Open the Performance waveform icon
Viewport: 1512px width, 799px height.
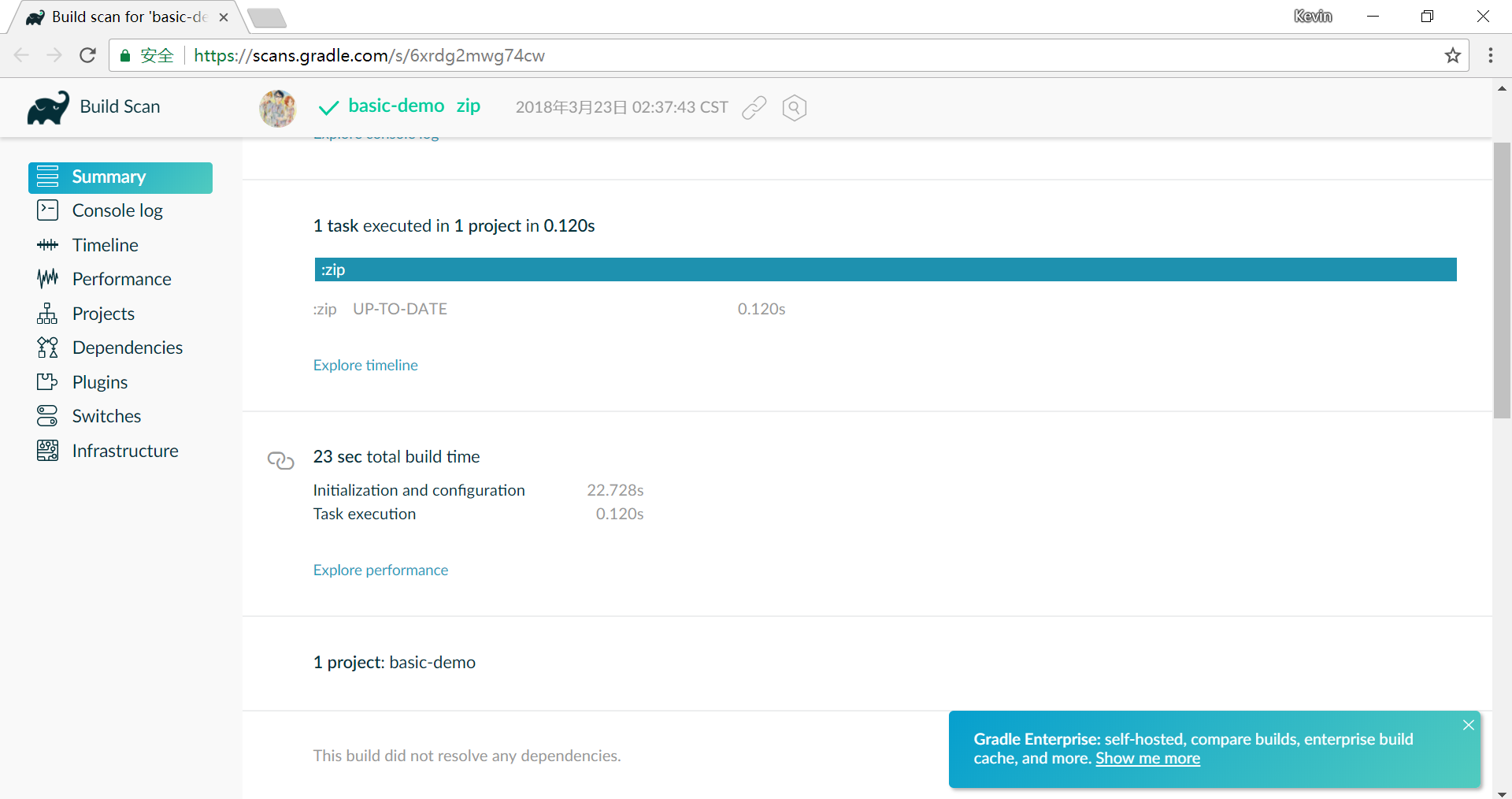point(47,279)
